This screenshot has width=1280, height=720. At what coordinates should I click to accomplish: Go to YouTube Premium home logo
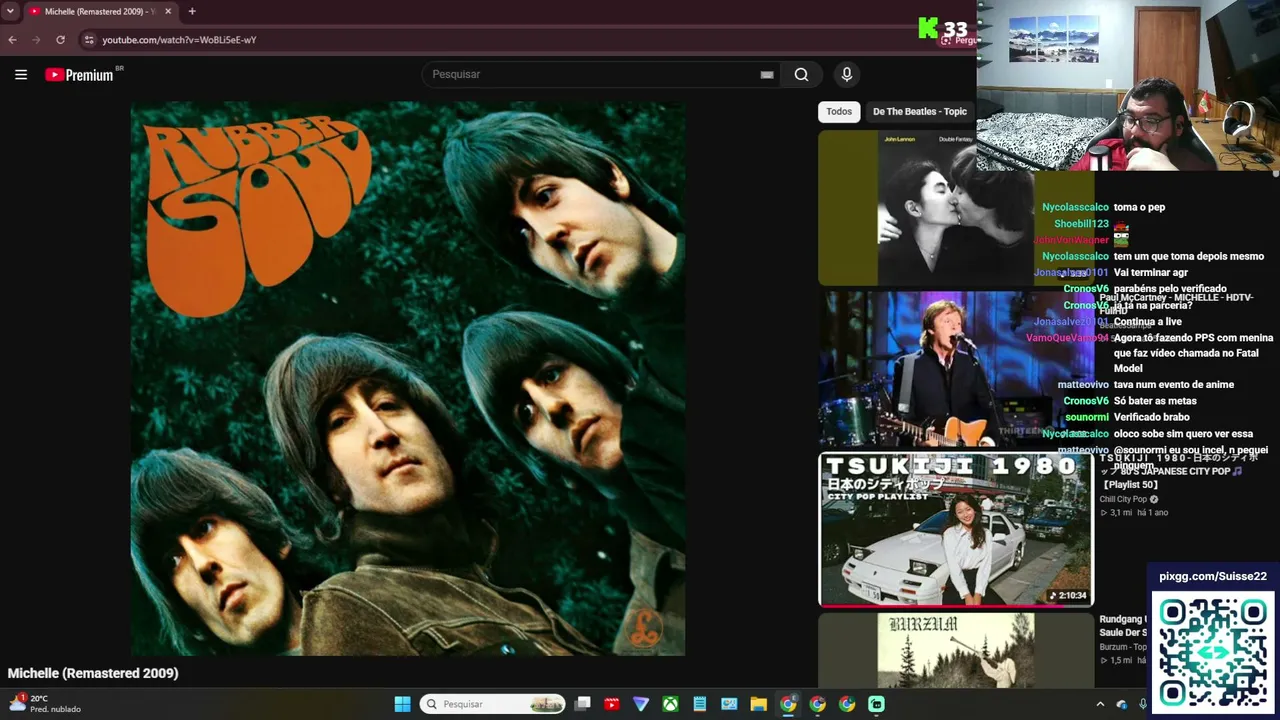(x=79, y=75)
